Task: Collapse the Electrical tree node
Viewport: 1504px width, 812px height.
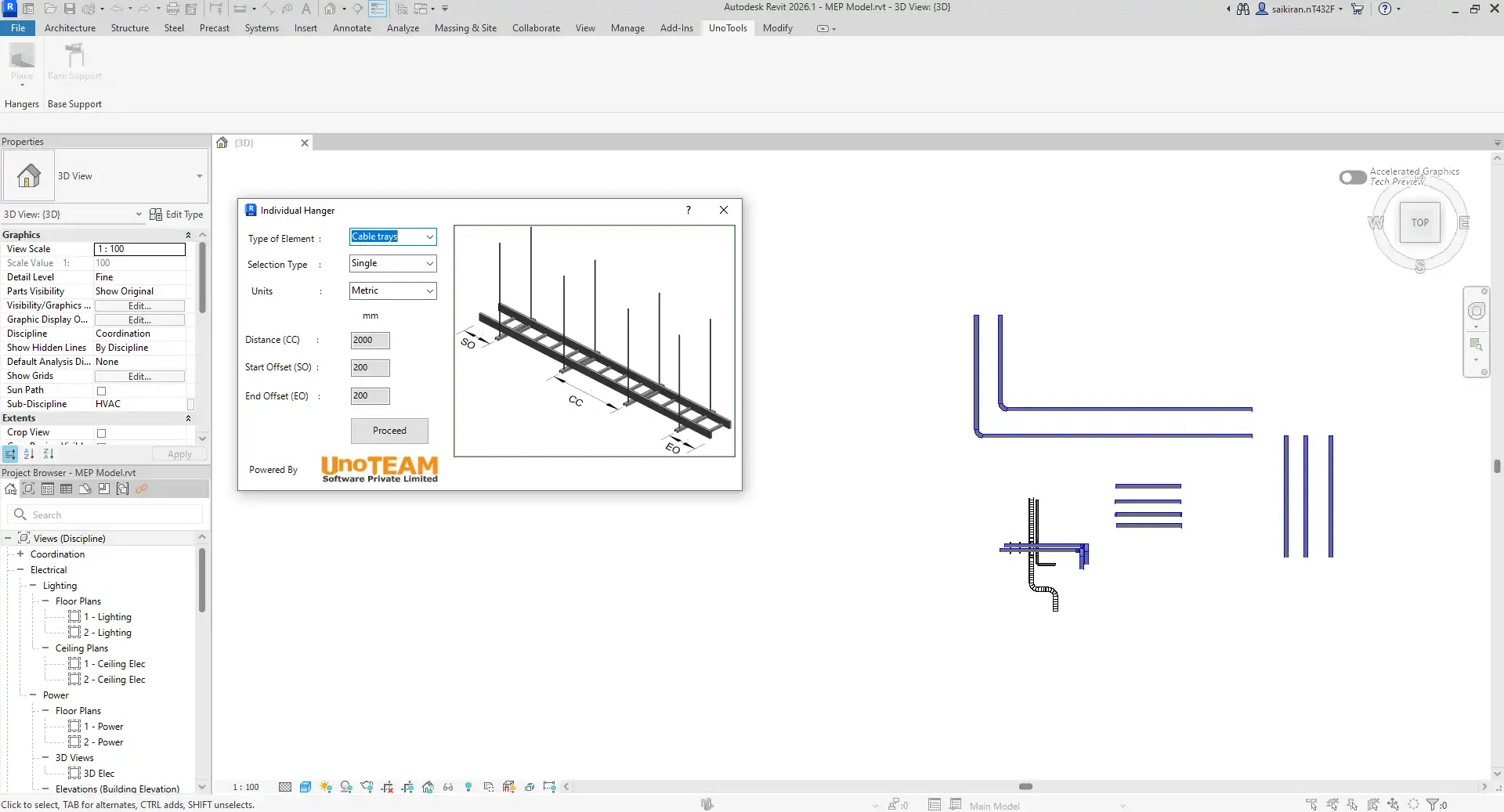Action: click(20, 570)
